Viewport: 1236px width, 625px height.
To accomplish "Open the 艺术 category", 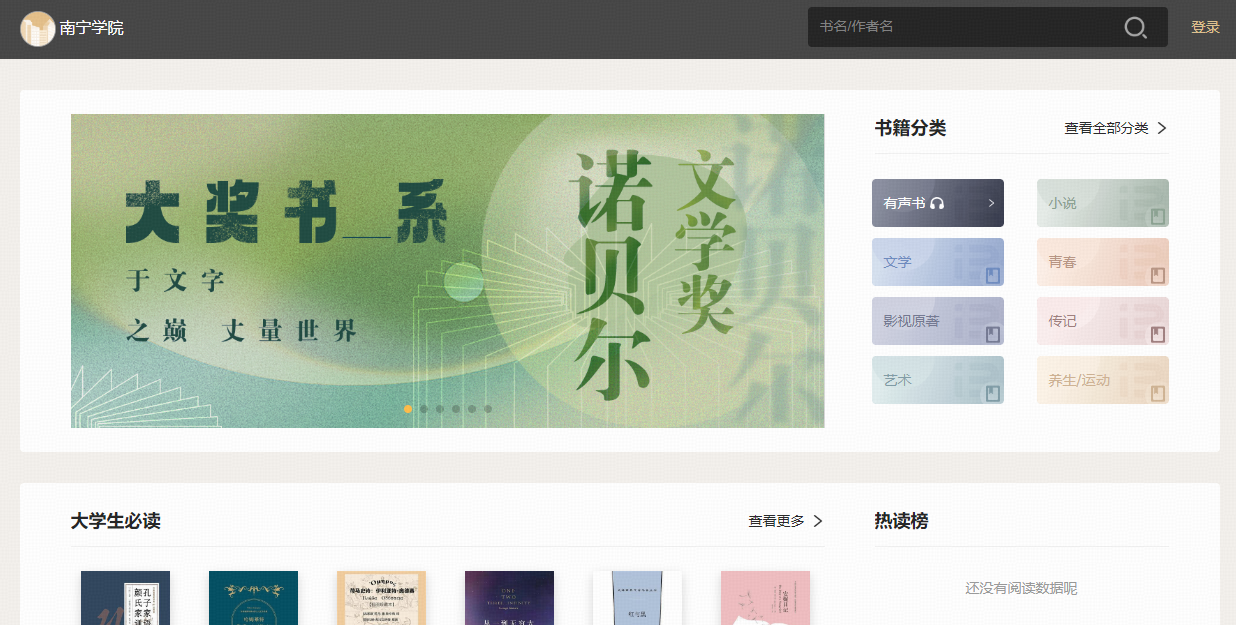I will click(x=937, y=380).
